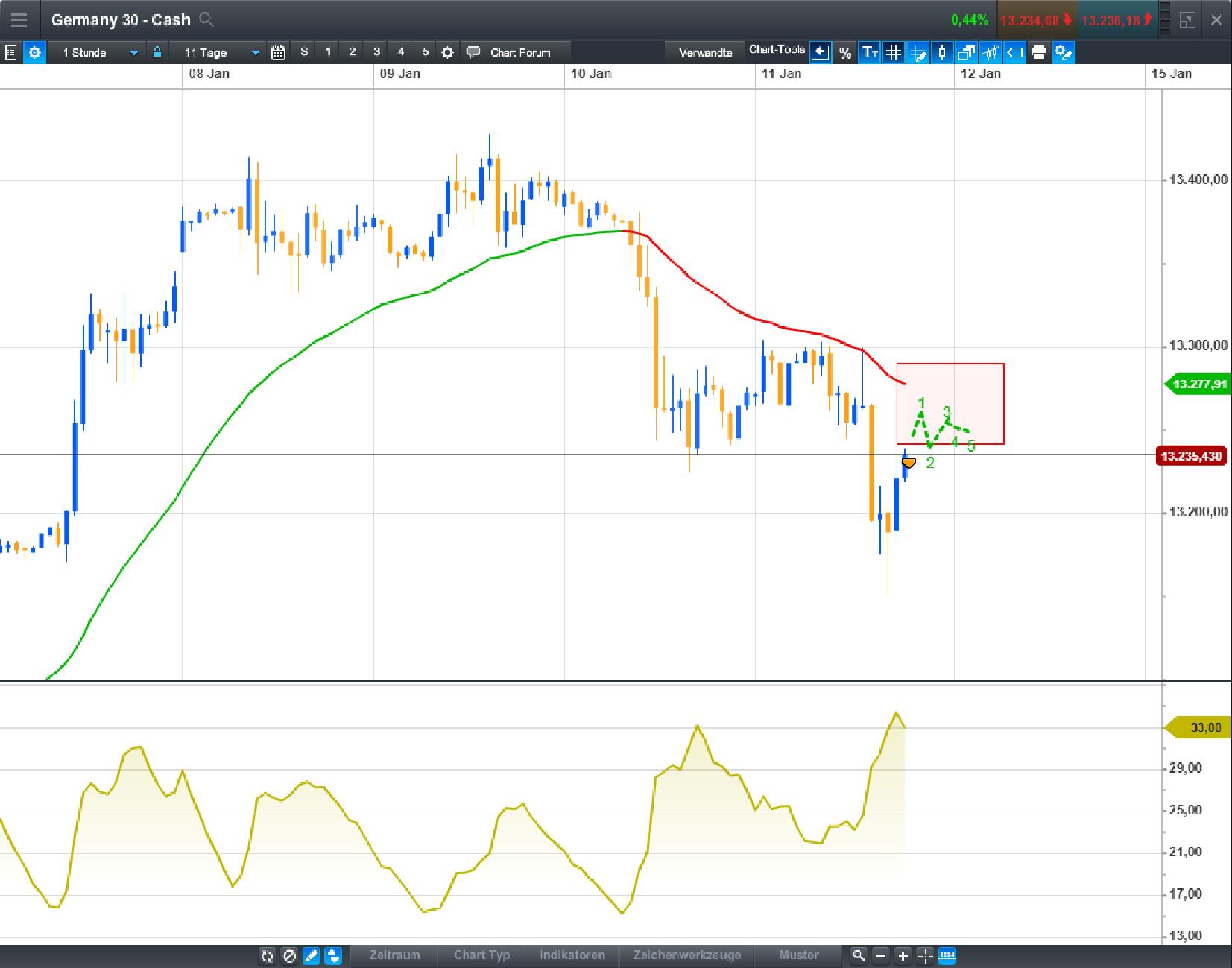Open the Chart Forum speech bubble

[473, 52]
